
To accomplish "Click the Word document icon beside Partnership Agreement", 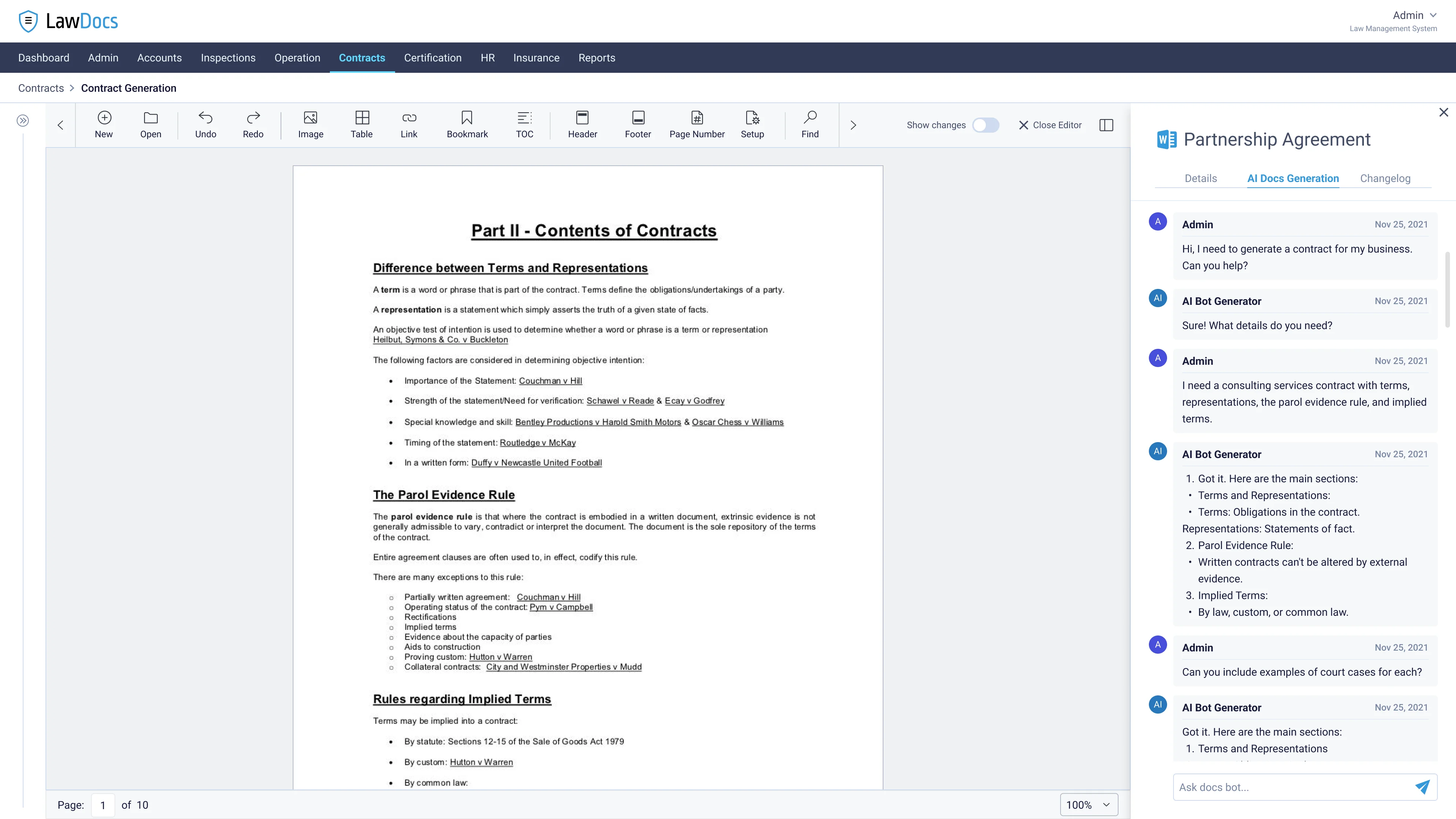I will point(1167,139).
